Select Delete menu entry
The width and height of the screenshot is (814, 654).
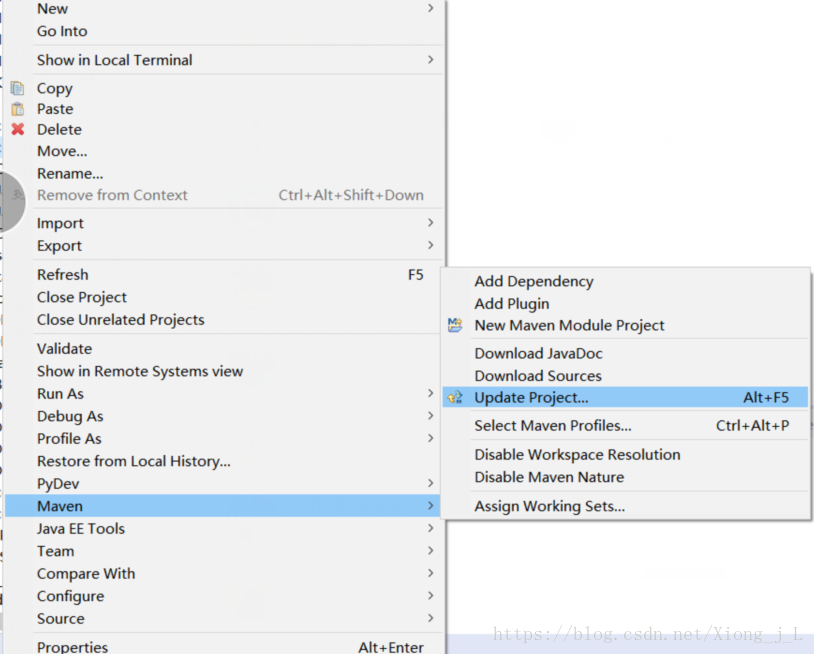225,129
